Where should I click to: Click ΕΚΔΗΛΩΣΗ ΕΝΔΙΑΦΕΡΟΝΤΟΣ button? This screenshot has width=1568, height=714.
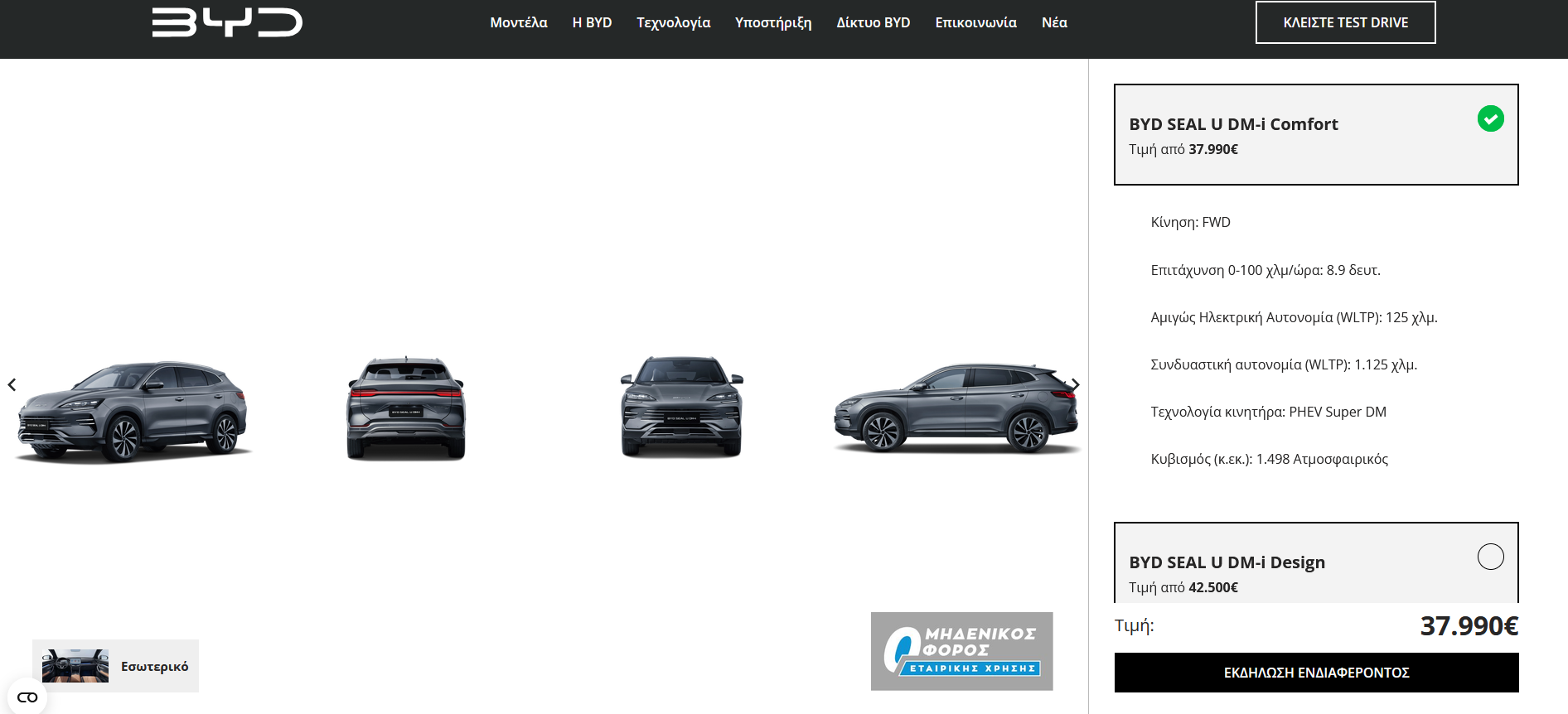coord(1316,673)
